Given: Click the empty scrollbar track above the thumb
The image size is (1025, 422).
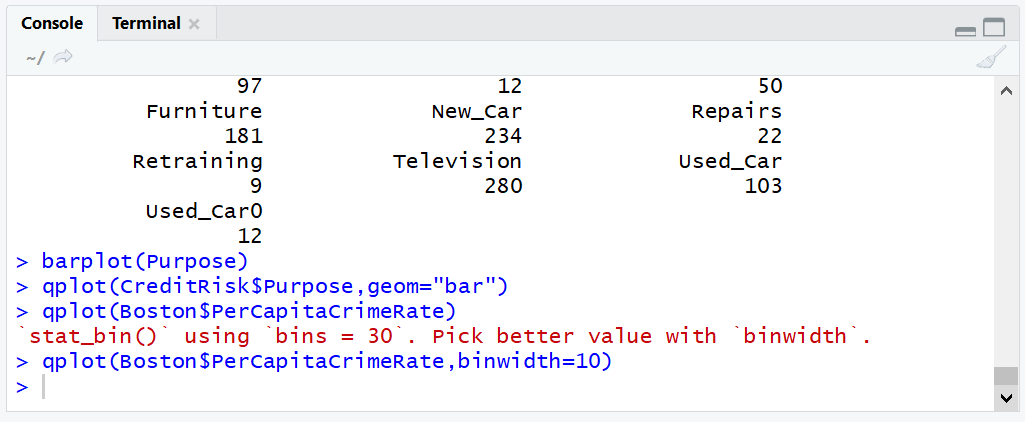Looking at the screenshot, I should [x=1006, y=233].
